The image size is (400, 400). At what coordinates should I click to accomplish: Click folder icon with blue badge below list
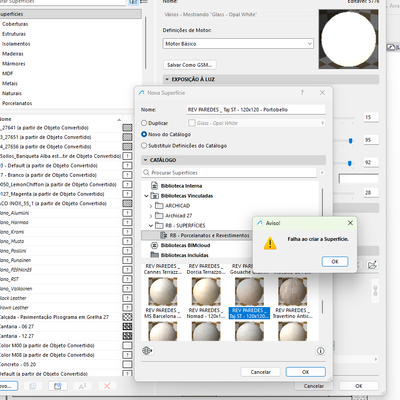[58, 386]
